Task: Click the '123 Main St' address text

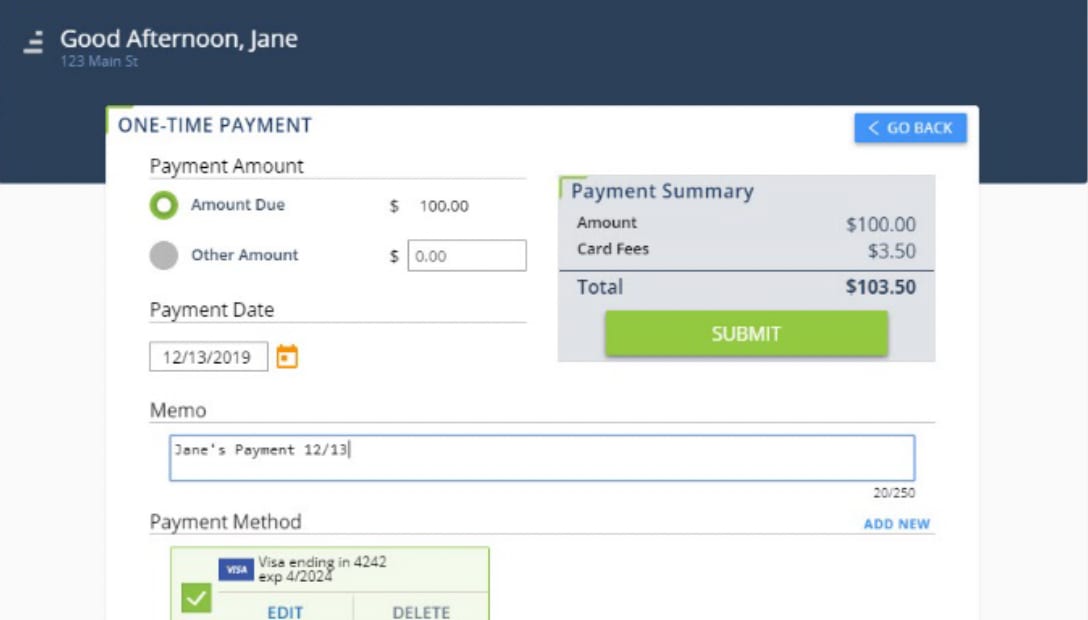Action: (99, 62)
